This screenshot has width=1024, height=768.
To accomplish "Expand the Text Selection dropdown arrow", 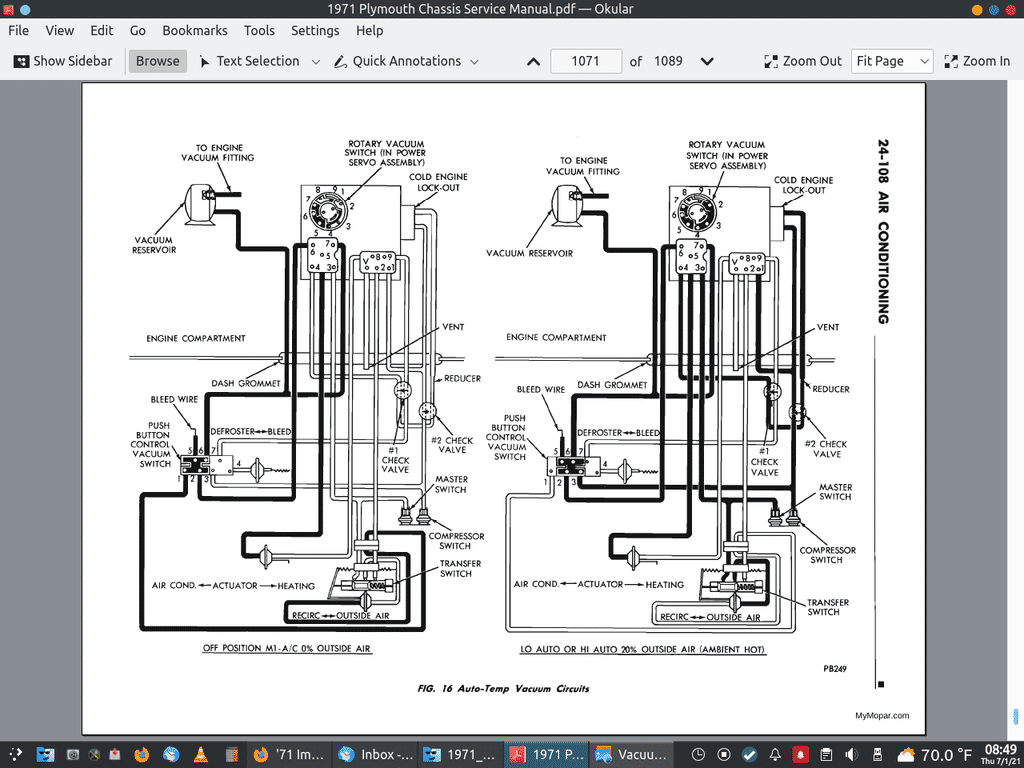I will pyautogui.click(x=316, y=62).
